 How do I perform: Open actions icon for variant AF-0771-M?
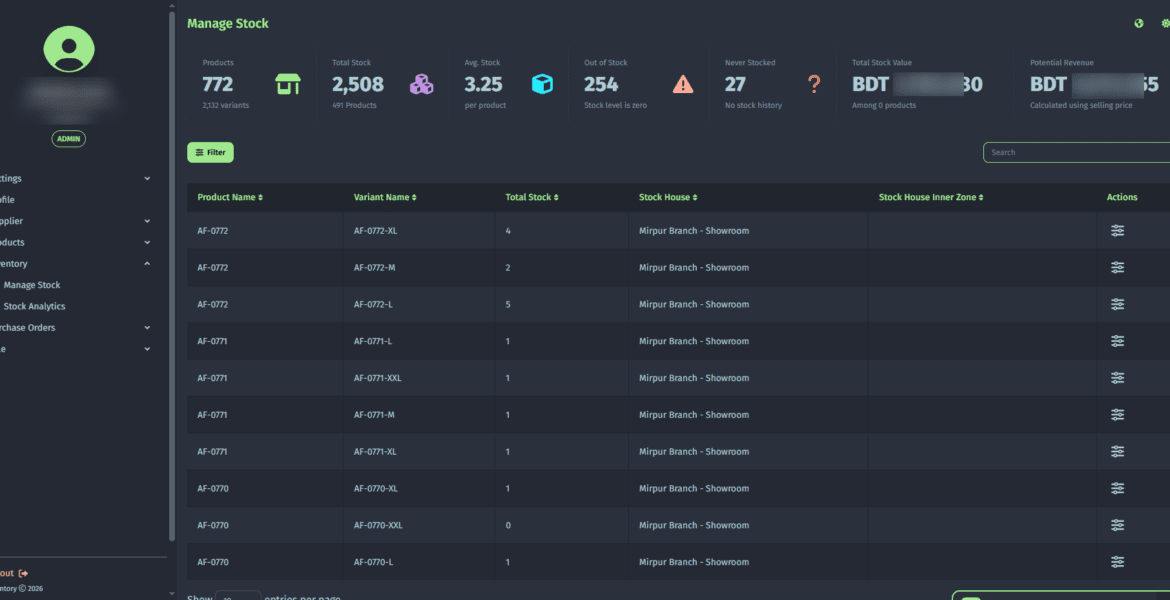tap(1117, 415)
